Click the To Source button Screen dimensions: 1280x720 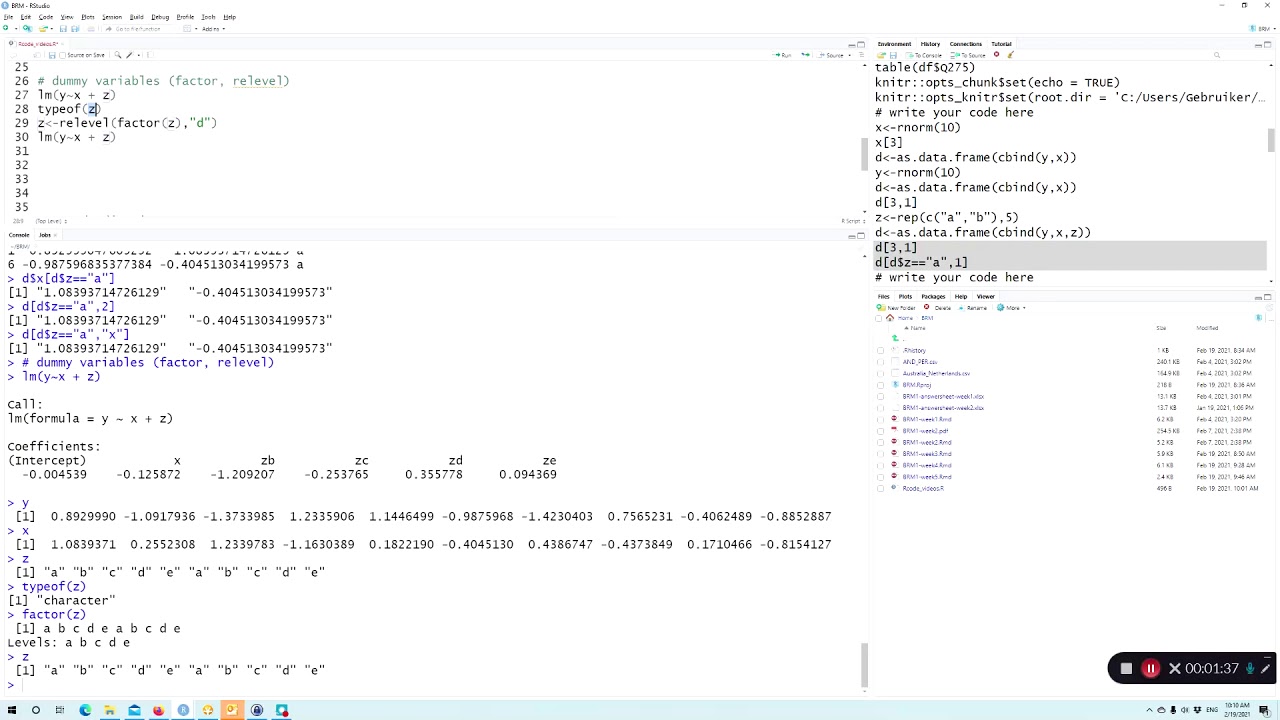click(968, 55)
